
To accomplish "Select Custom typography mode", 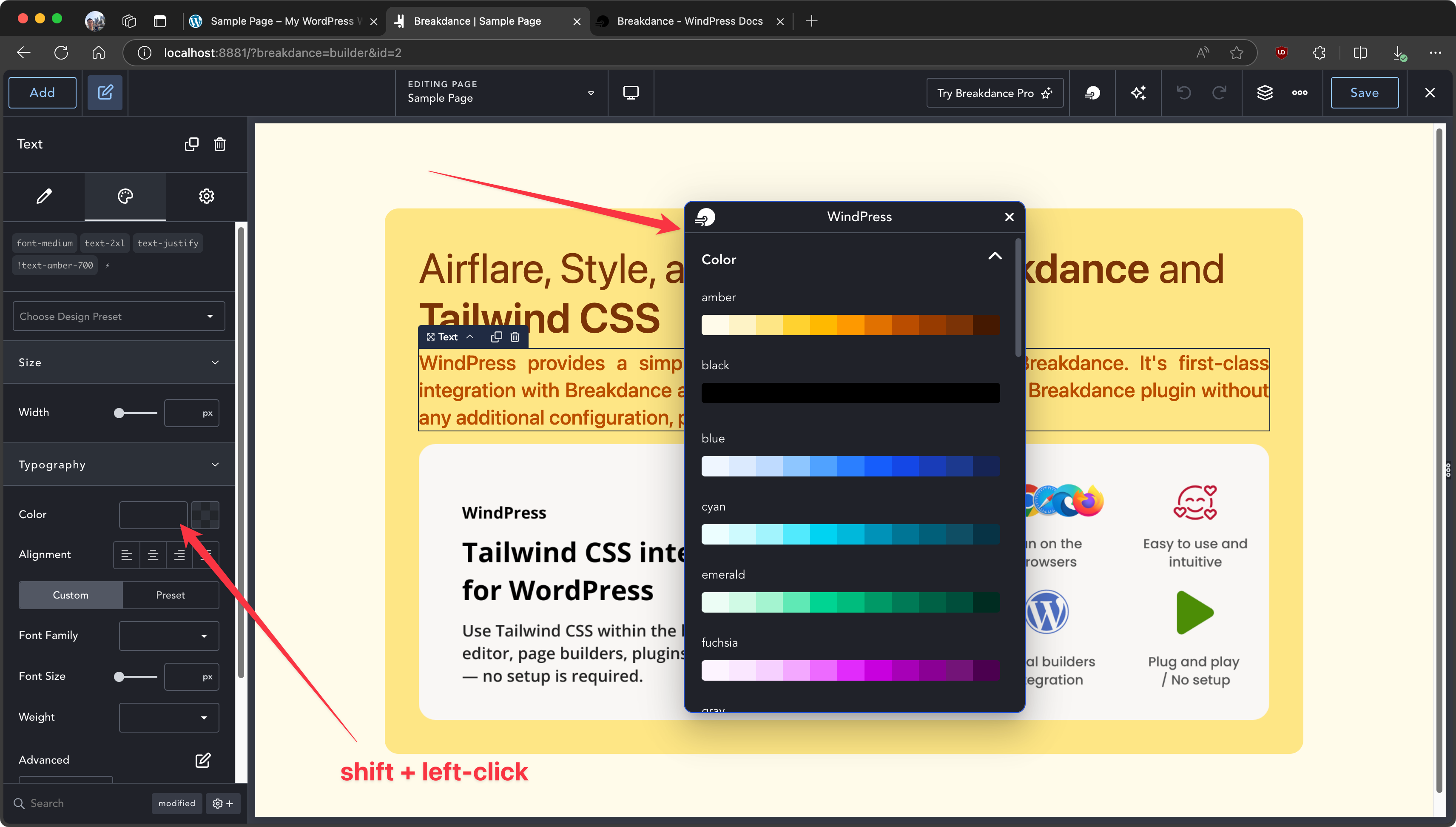I will (71, 595).
